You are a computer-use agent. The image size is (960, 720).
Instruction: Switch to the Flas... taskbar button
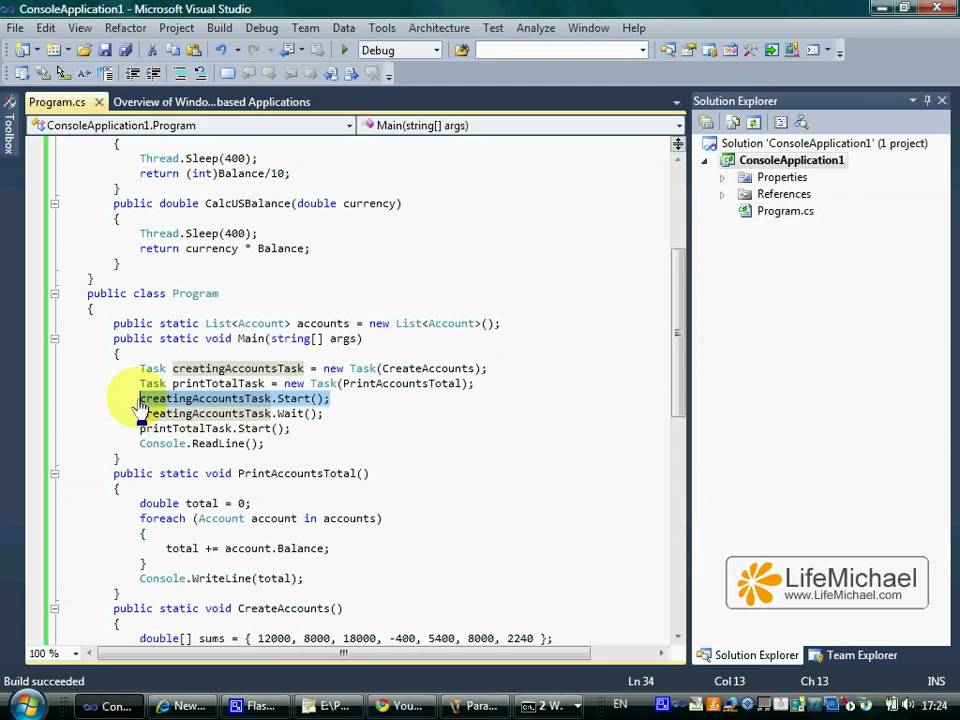255,706
